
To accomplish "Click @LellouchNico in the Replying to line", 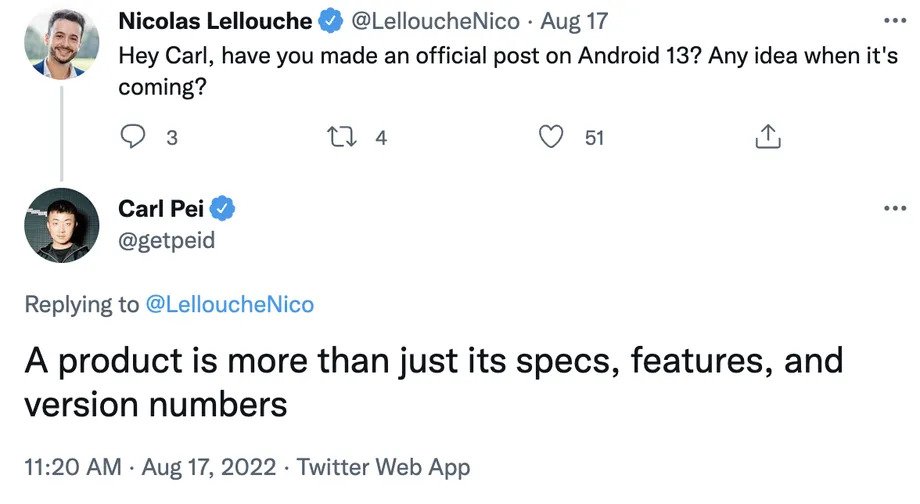I will tap(229, 304).
